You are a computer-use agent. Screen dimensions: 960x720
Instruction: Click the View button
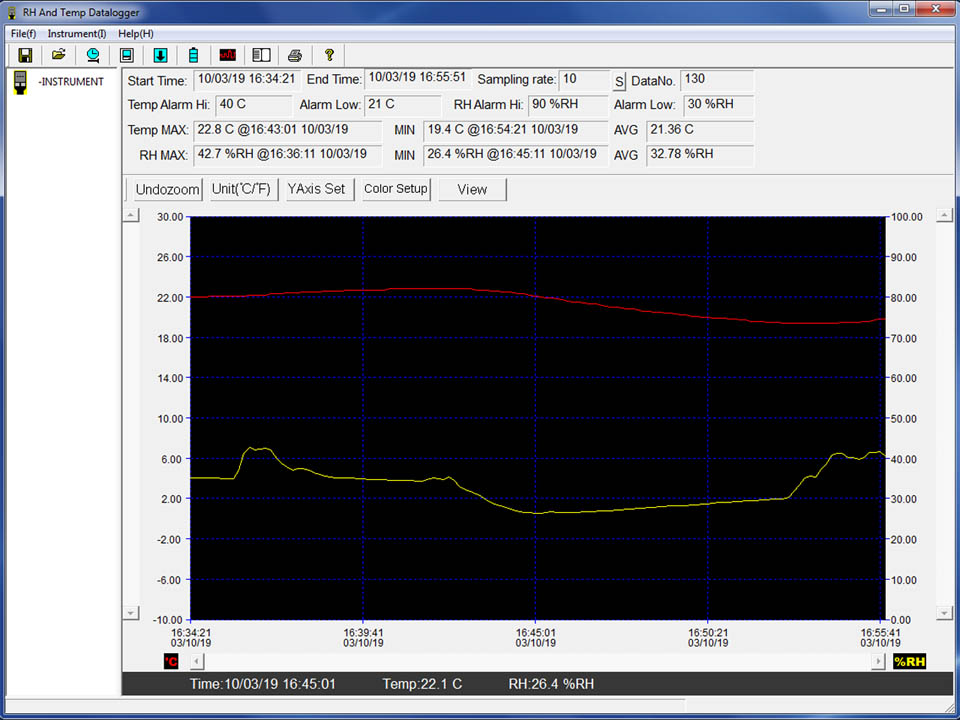(x=472, y=189)
